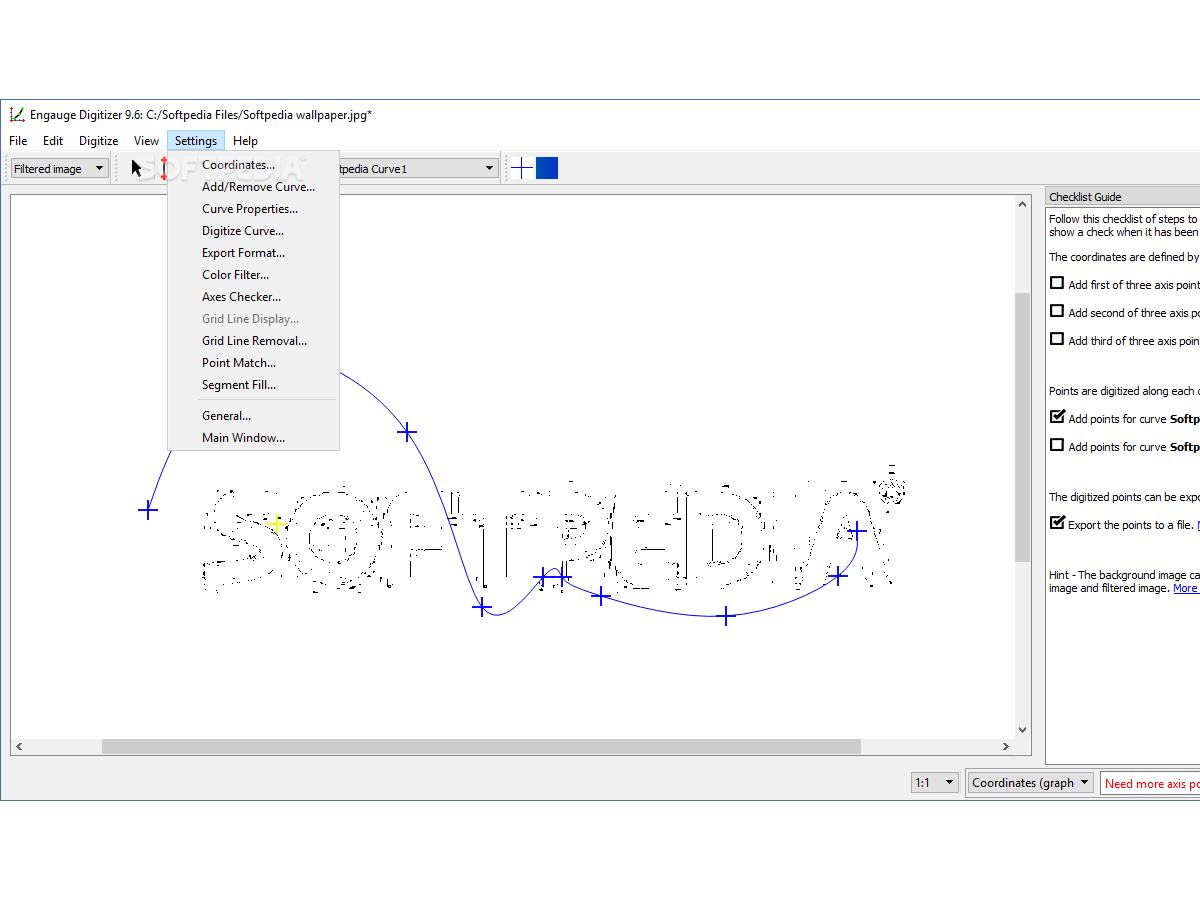Click the solid blue color swatch in toolbar
Screen dimensions: 1200x900
click(x=547, y=168)
